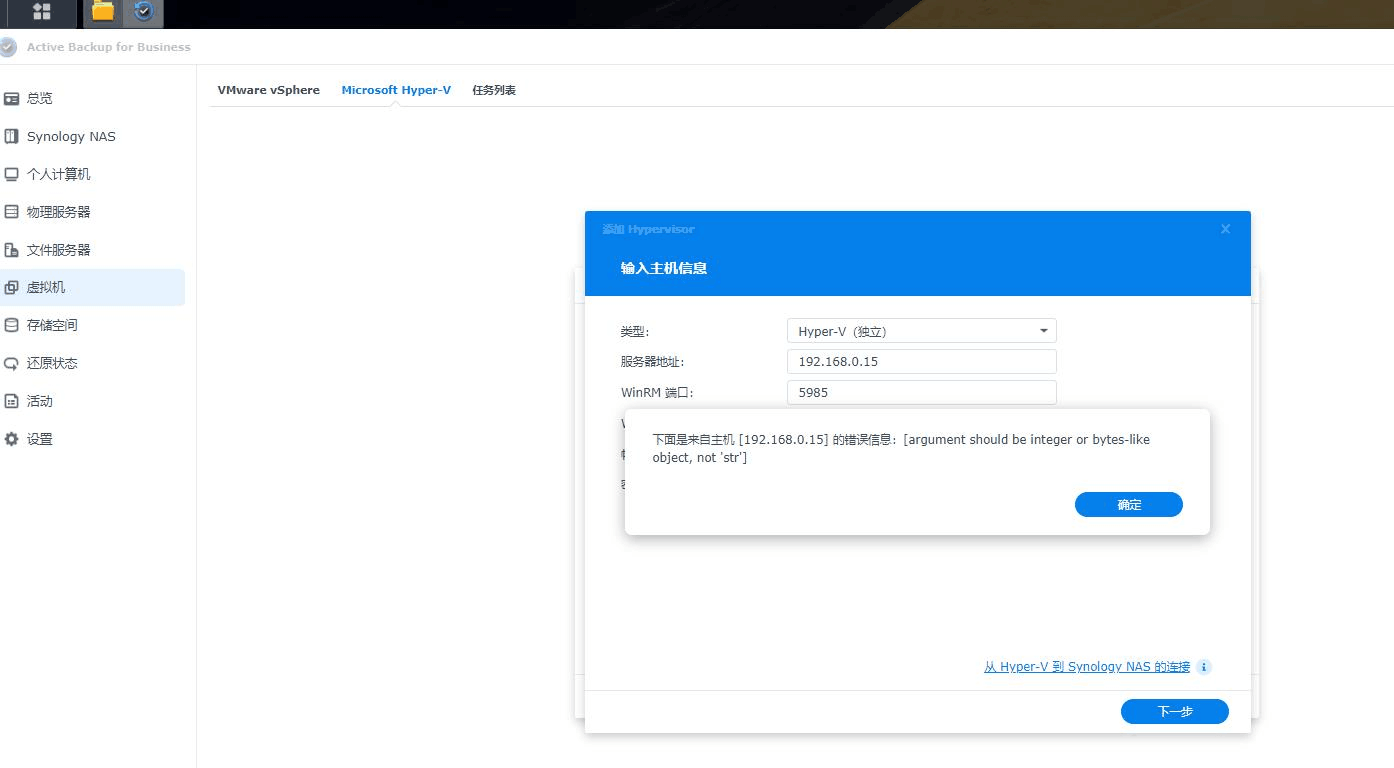Switch to the Microsoft Hyper-V tab
Viewport: 1394px width, 768px height.
tap(396, 90)
